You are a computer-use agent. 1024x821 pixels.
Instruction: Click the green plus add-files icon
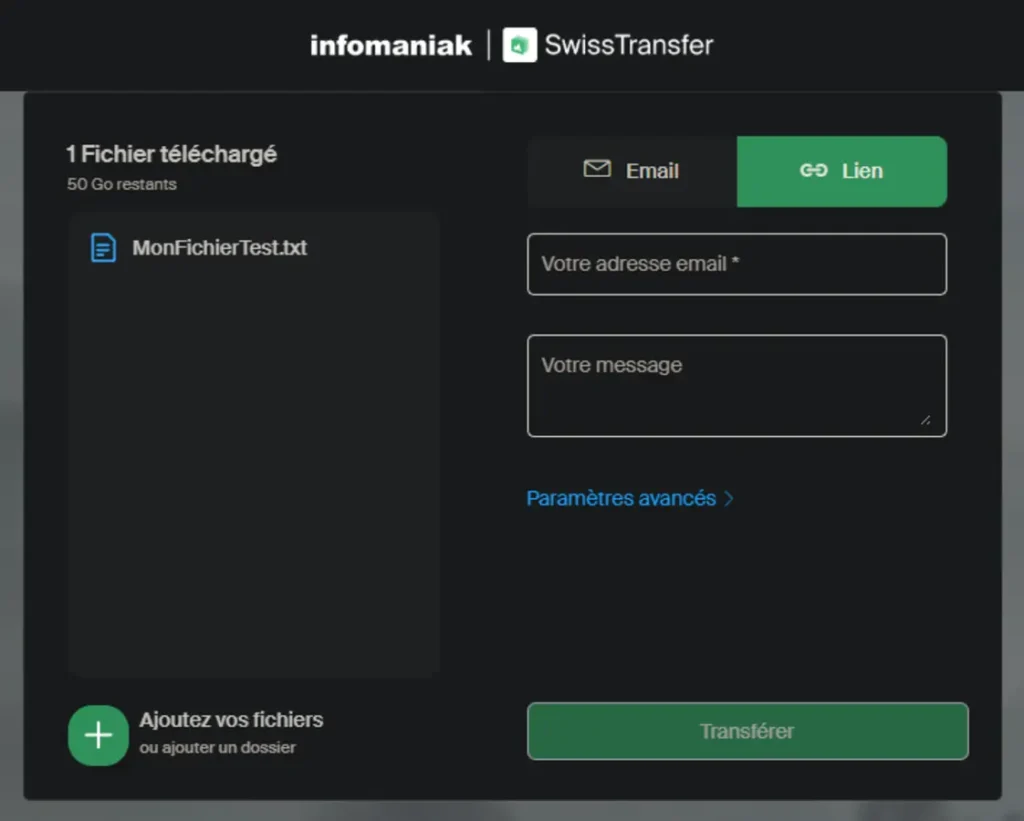[98, 735]
